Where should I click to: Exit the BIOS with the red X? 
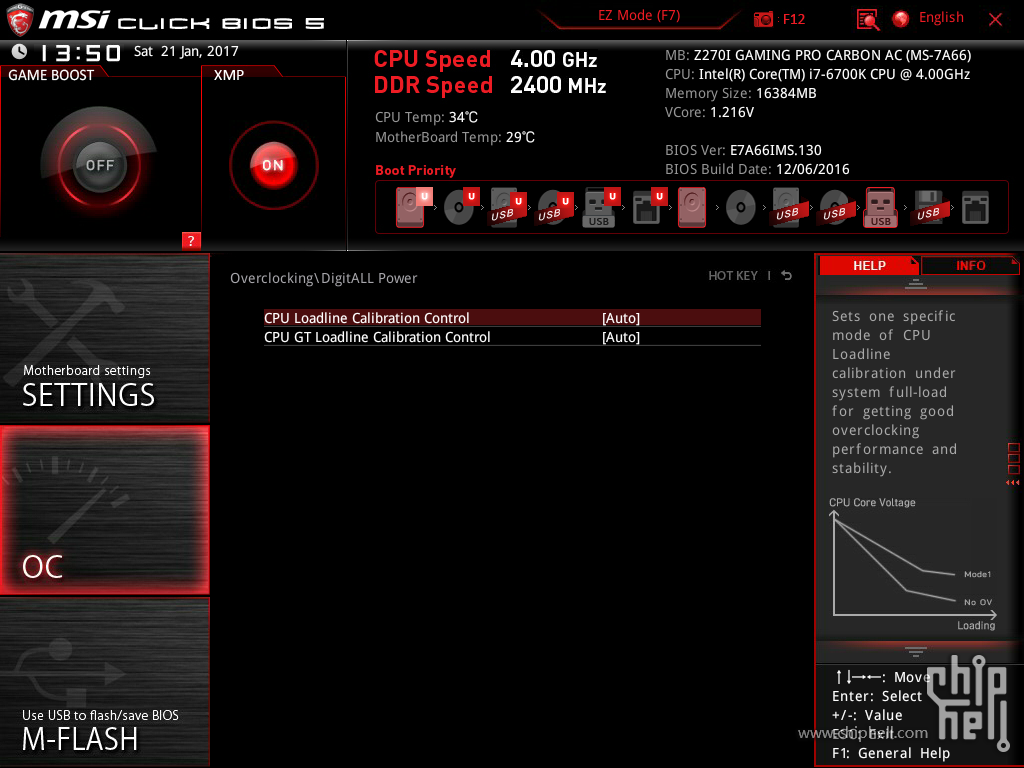pos(995,20)
